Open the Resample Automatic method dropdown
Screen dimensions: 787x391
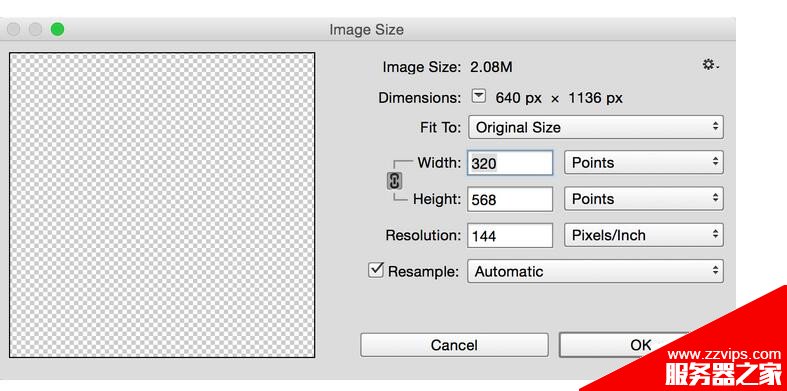click(x=595, y=271)
